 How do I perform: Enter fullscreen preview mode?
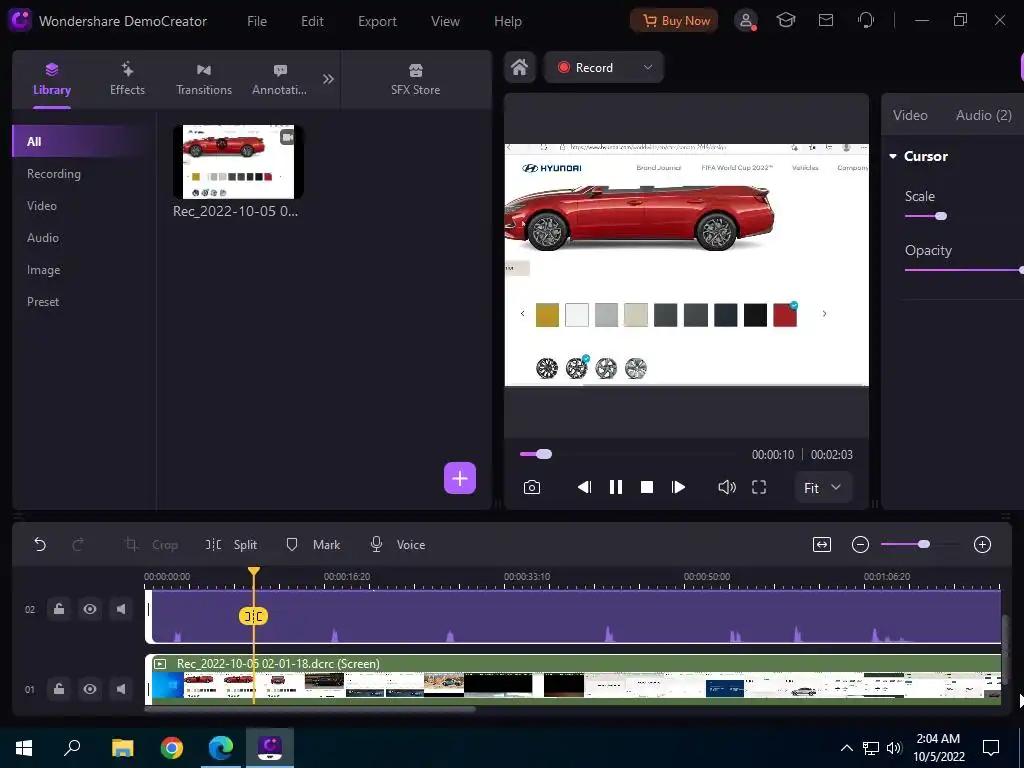coord(759,487)
